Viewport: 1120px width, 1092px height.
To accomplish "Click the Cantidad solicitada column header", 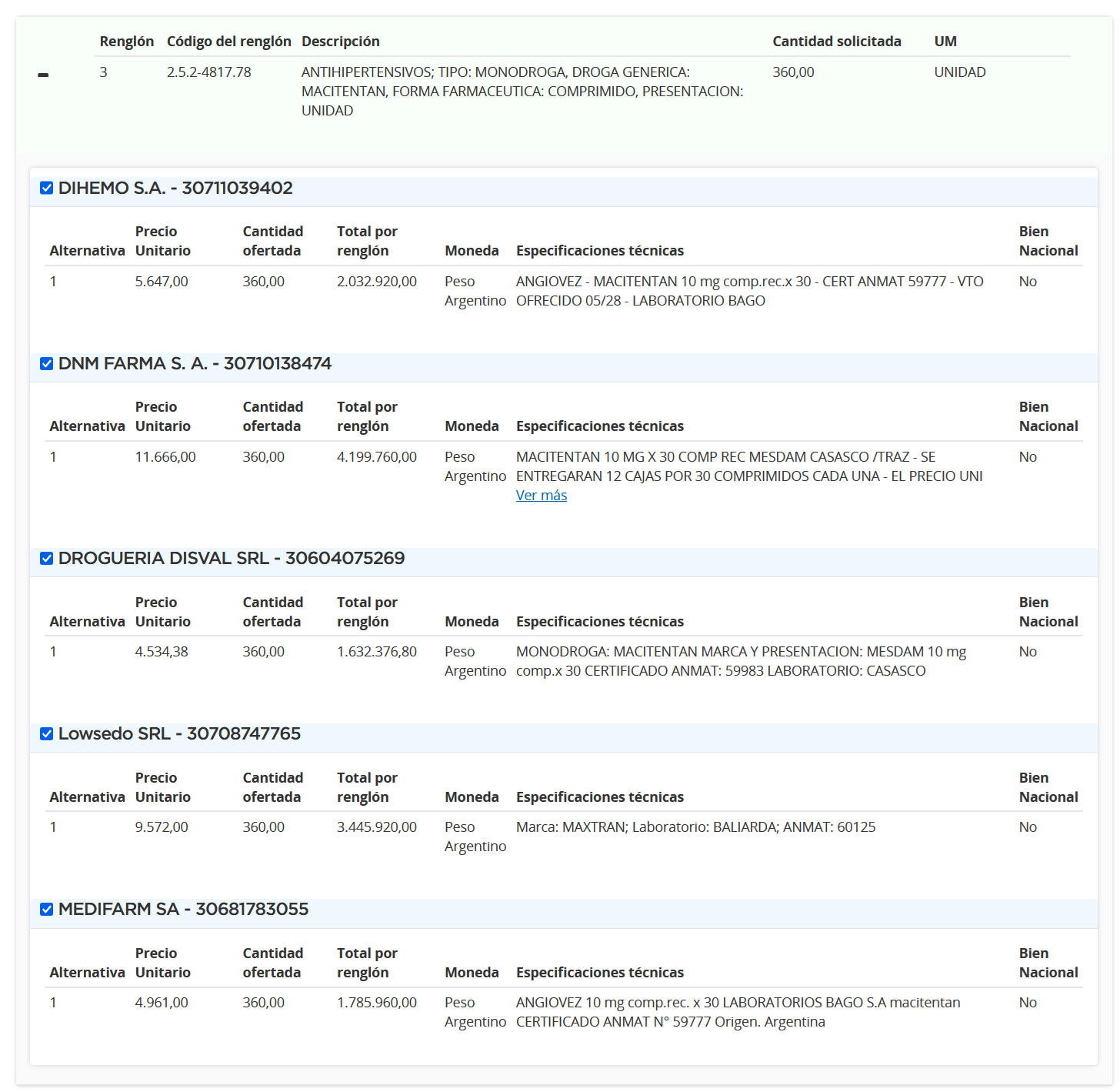I will [837, 42].
